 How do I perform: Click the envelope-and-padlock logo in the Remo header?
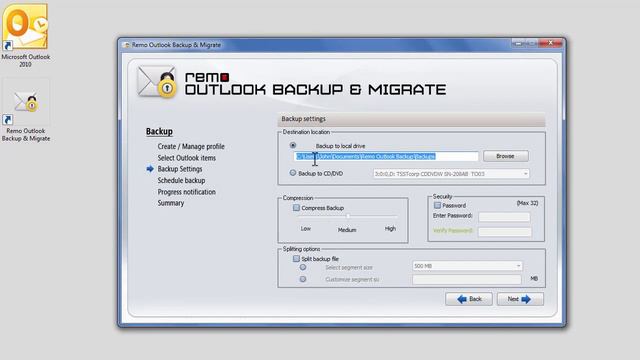(157, 81)
